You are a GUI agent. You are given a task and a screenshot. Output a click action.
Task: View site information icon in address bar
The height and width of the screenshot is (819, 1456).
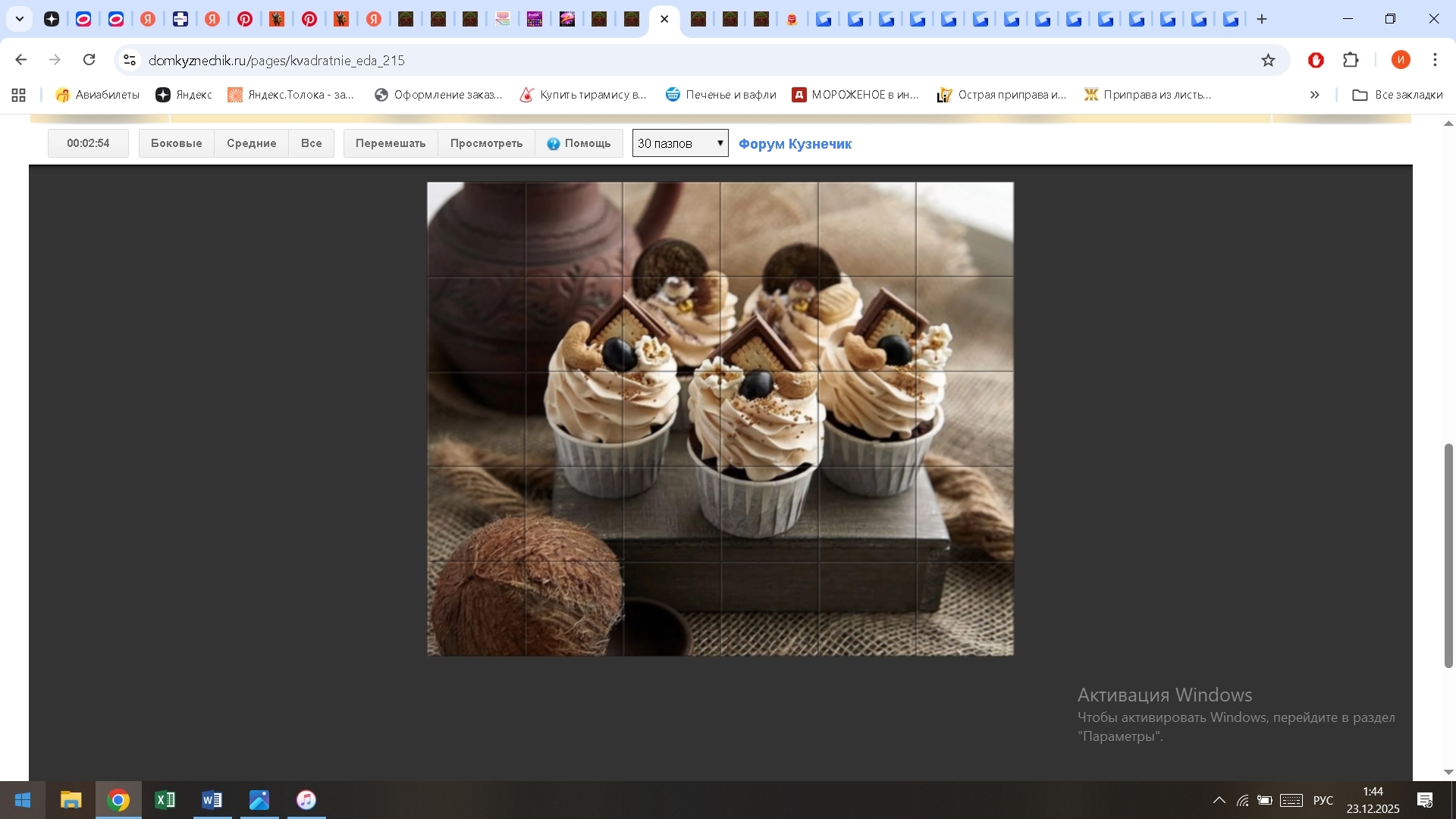click(x=130, y=60)
